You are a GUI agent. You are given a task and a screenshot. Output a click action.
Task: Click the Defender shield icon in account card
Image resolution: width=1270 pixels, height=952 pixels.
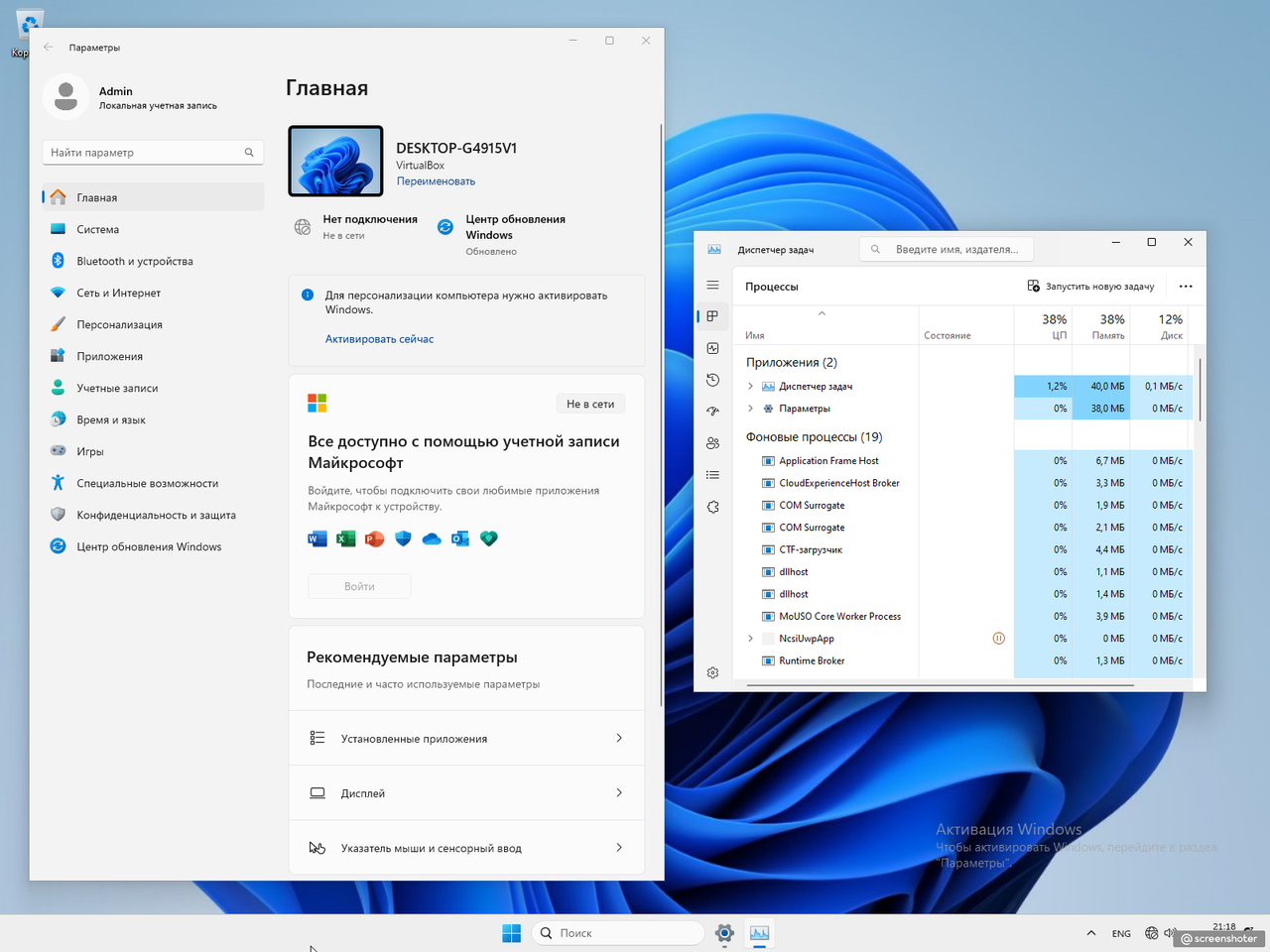coord(403,538)
